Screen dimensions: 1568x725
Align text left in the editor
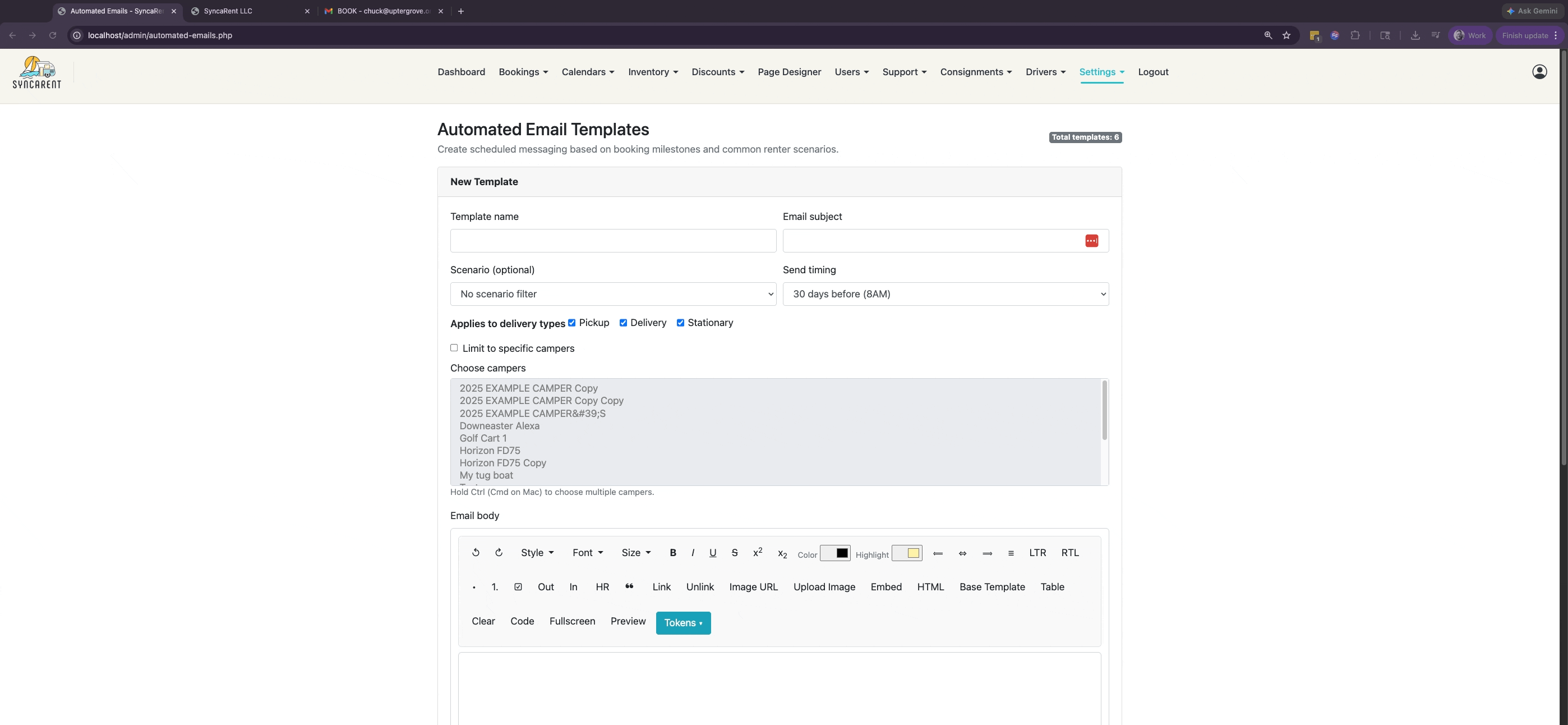pyautogui.click(x=938, y=553)
